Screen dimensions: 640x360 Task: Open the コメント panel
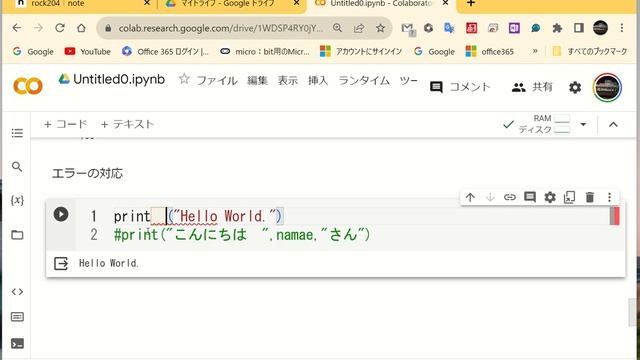[x=460, y=87]
